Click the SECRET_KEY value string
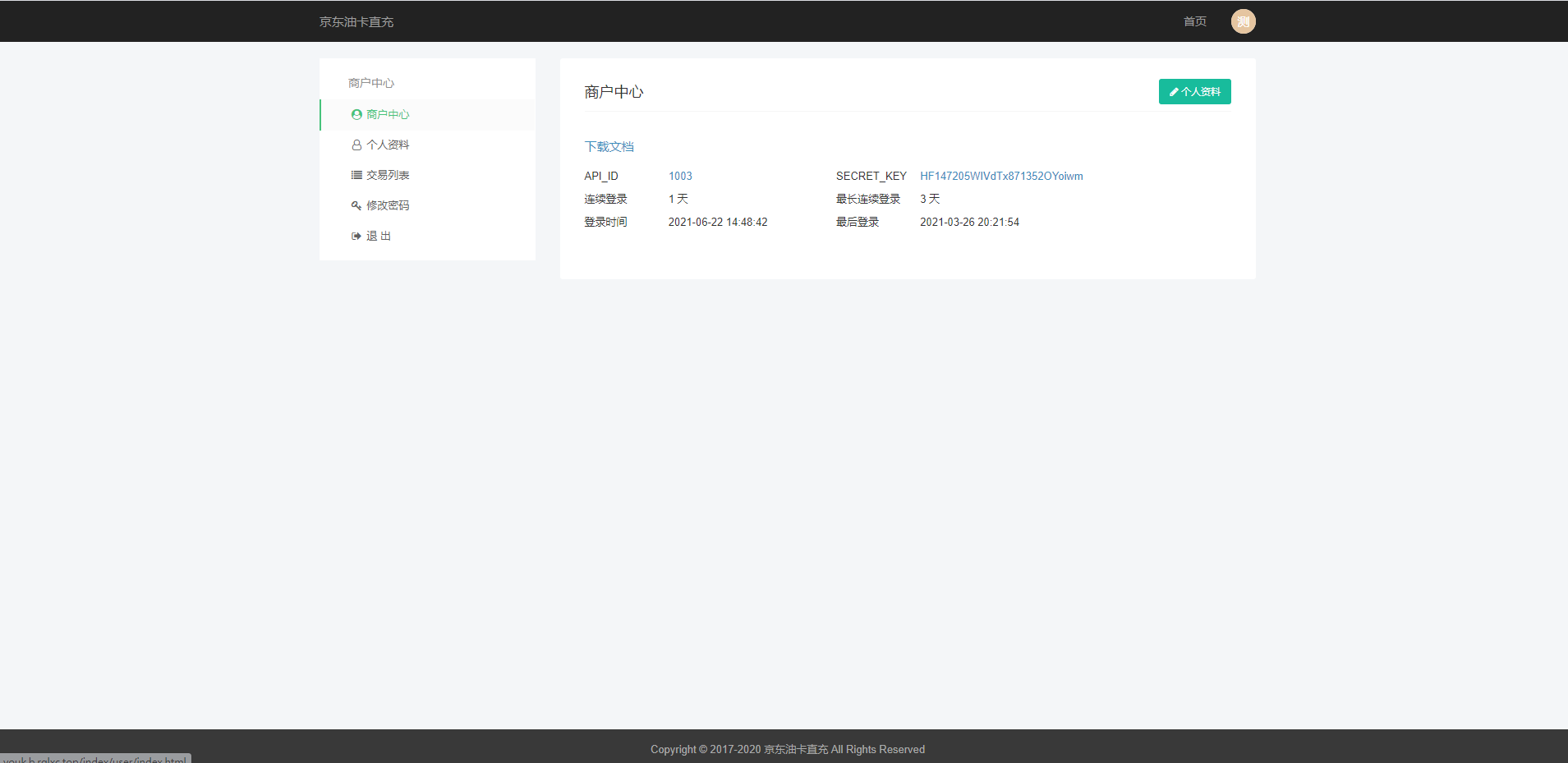1568x763 pixels. click(x=1001, y=177)
